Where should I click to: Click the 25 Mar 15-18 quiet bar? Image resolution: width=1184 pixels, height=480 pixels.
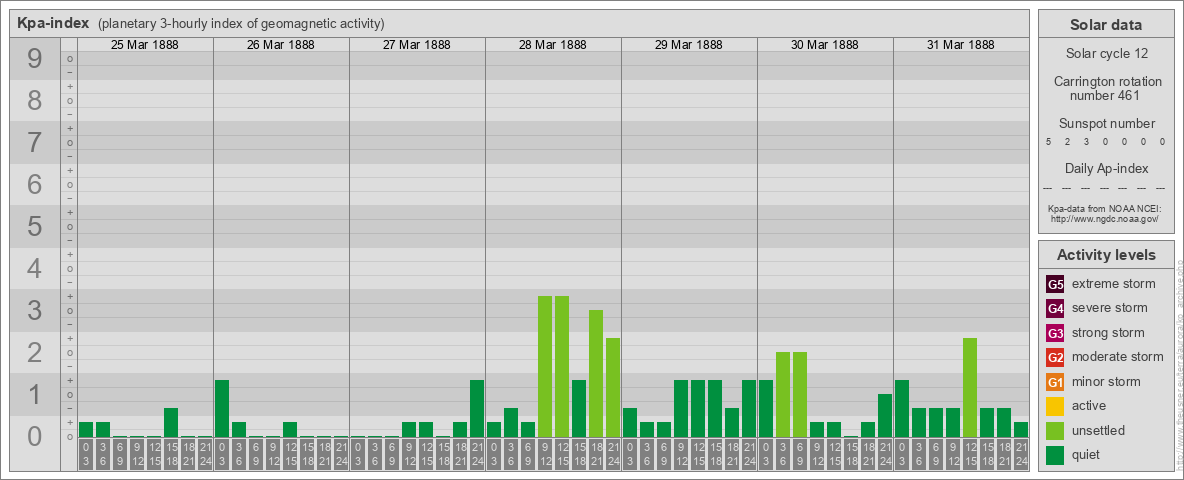171,423
